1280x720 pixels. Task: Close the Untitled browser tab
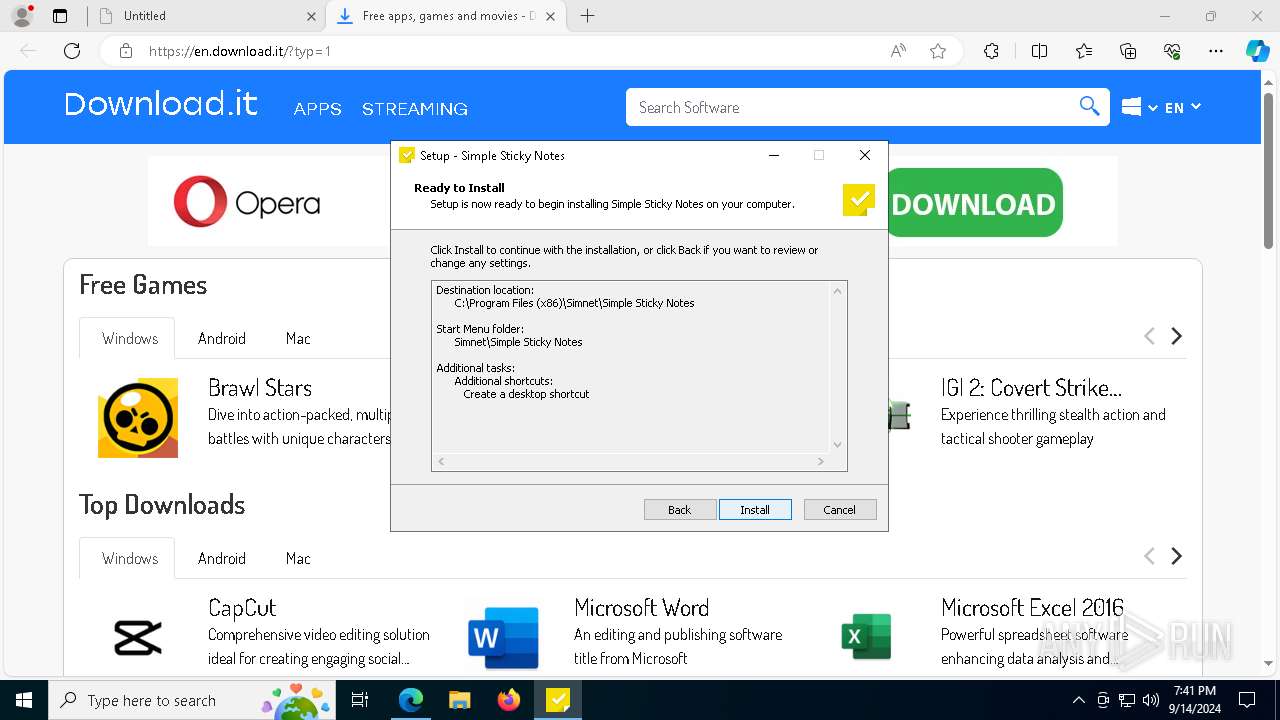(311, 16)
